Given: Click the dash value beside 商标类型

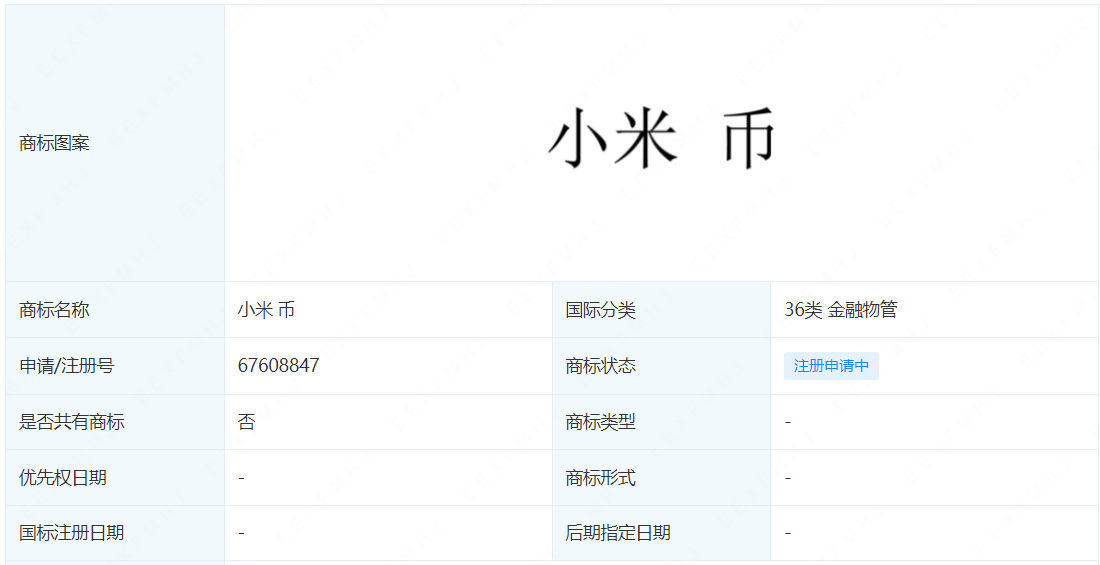Looking at the screenshot, I should point(789,423).
